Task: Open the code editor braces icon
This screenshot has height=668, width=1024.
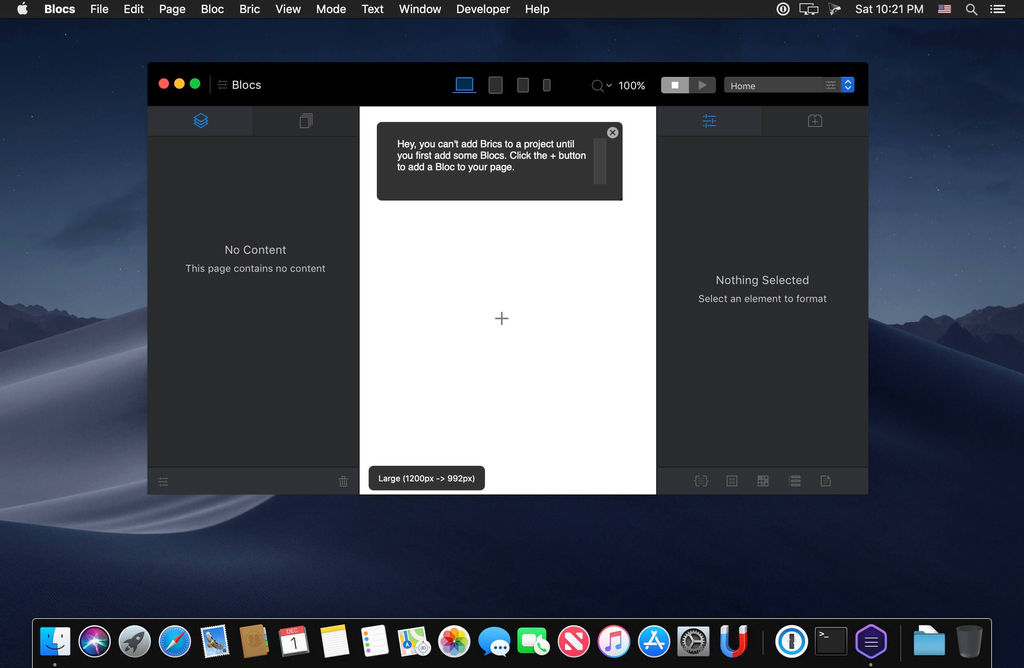Action: (701, 481)
